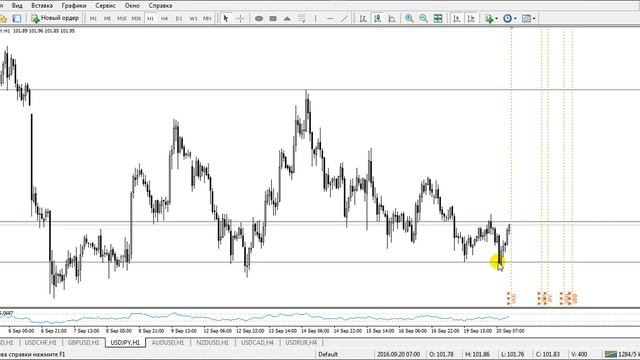Image resolution: width=640 pixels, height=360 pixels.
Task: Click the connection status bars icon
Action: (610, 354)
